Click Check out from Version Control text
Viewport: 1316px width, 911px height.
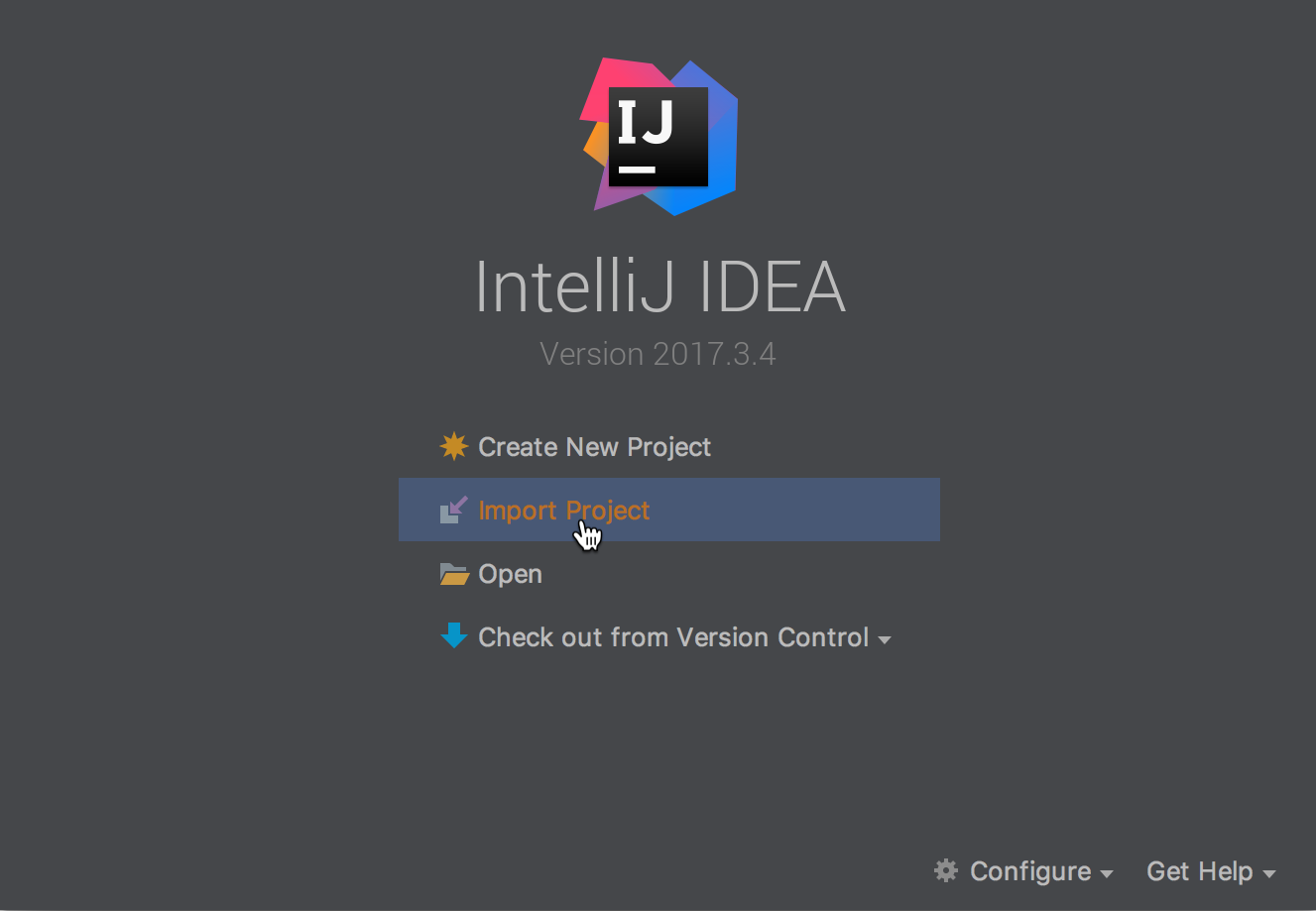(673, 637)
